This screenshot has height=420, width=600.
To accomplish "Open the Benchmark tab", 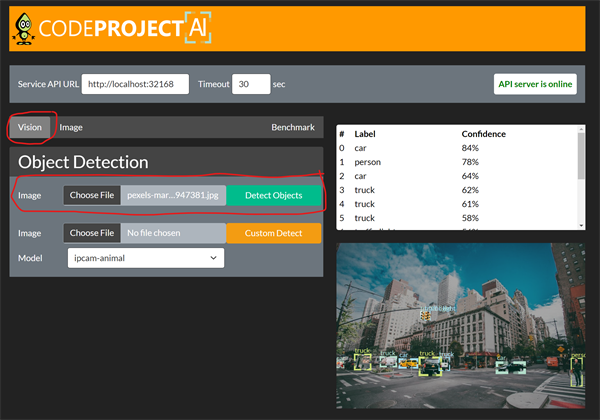I will coord(293,127).
